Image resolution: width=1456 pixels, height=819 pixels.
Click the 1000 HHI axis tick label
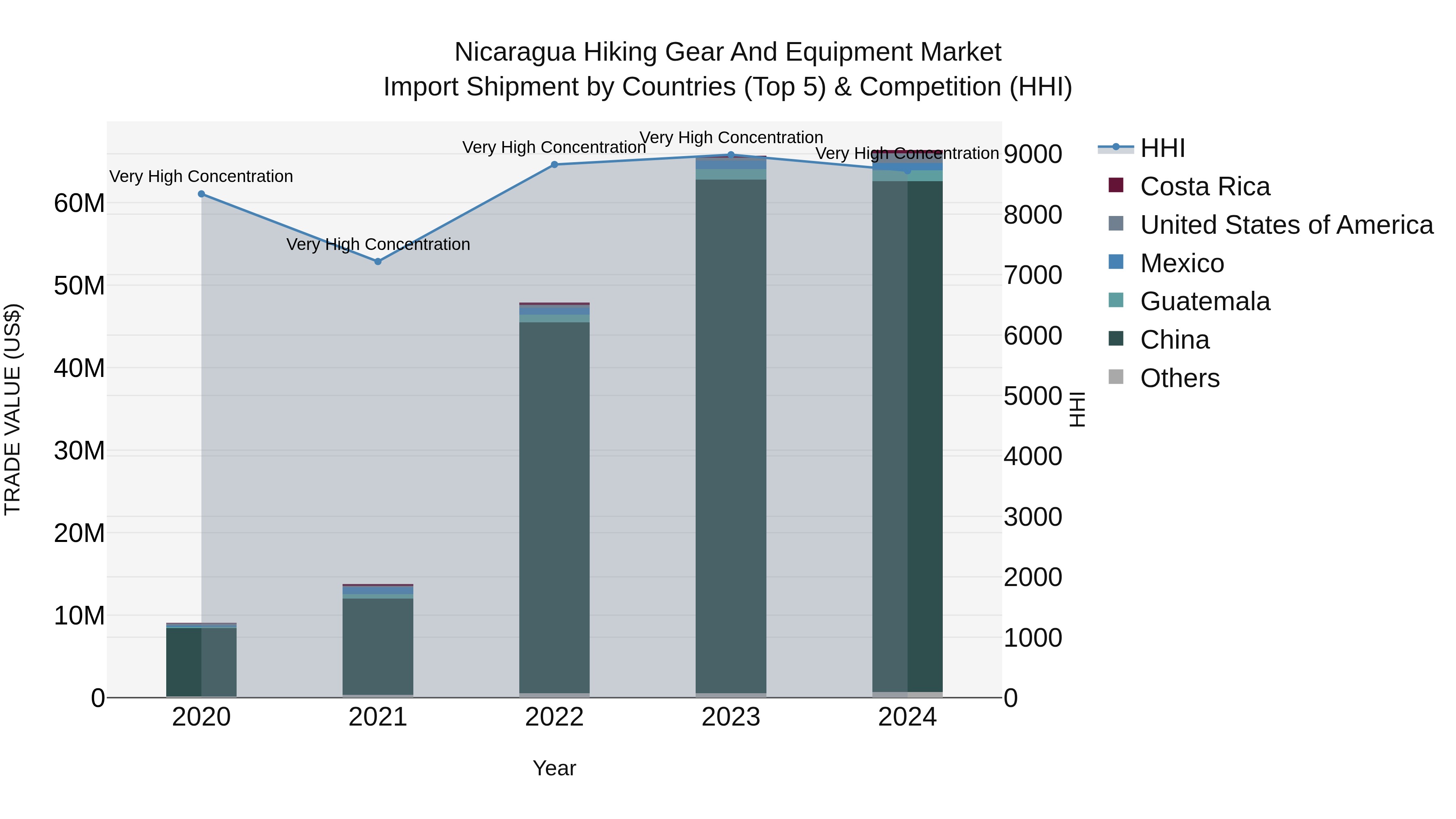click(1033, 638)
